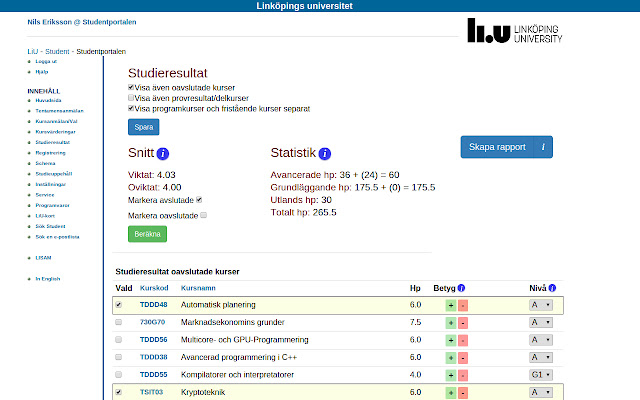Image resolution: width=640 pixels, height=400 pixels.
Task: Click the blue Spara button
Action: click(x=144, y=127)
